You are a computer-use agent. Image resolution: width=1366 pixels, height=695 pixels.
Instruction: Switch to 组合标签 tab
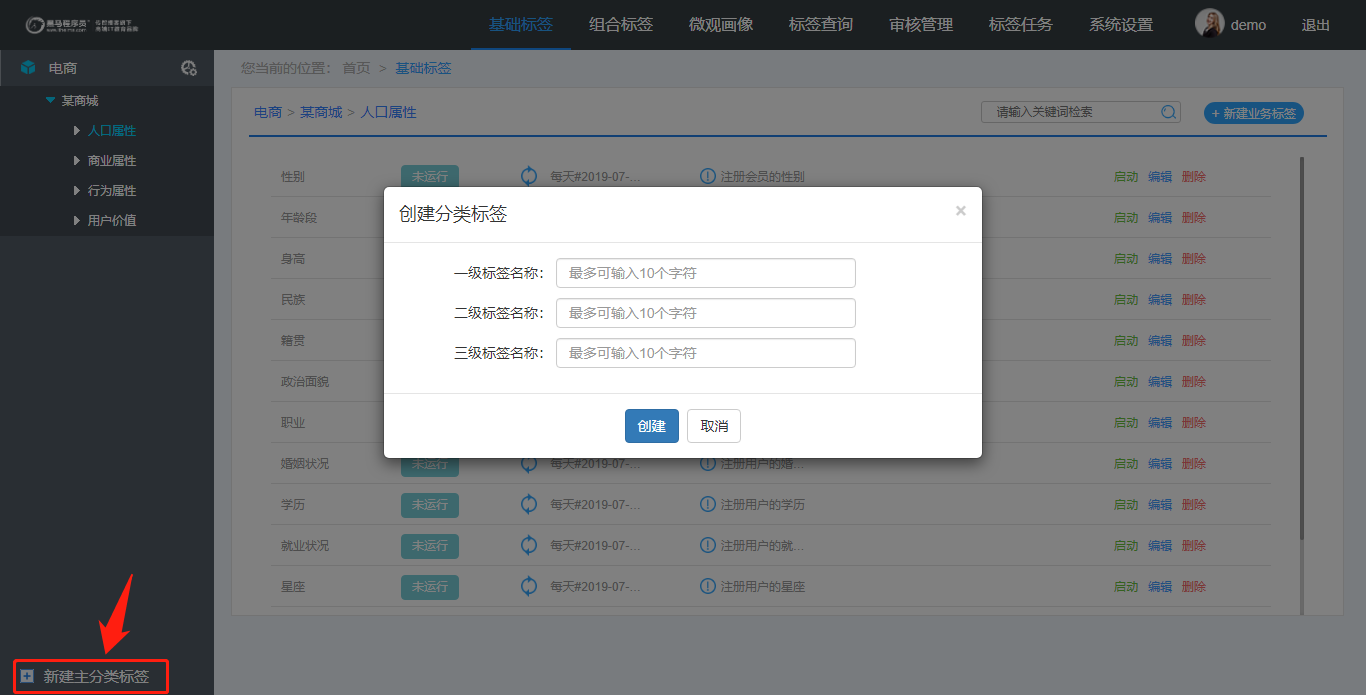[620, 25]
